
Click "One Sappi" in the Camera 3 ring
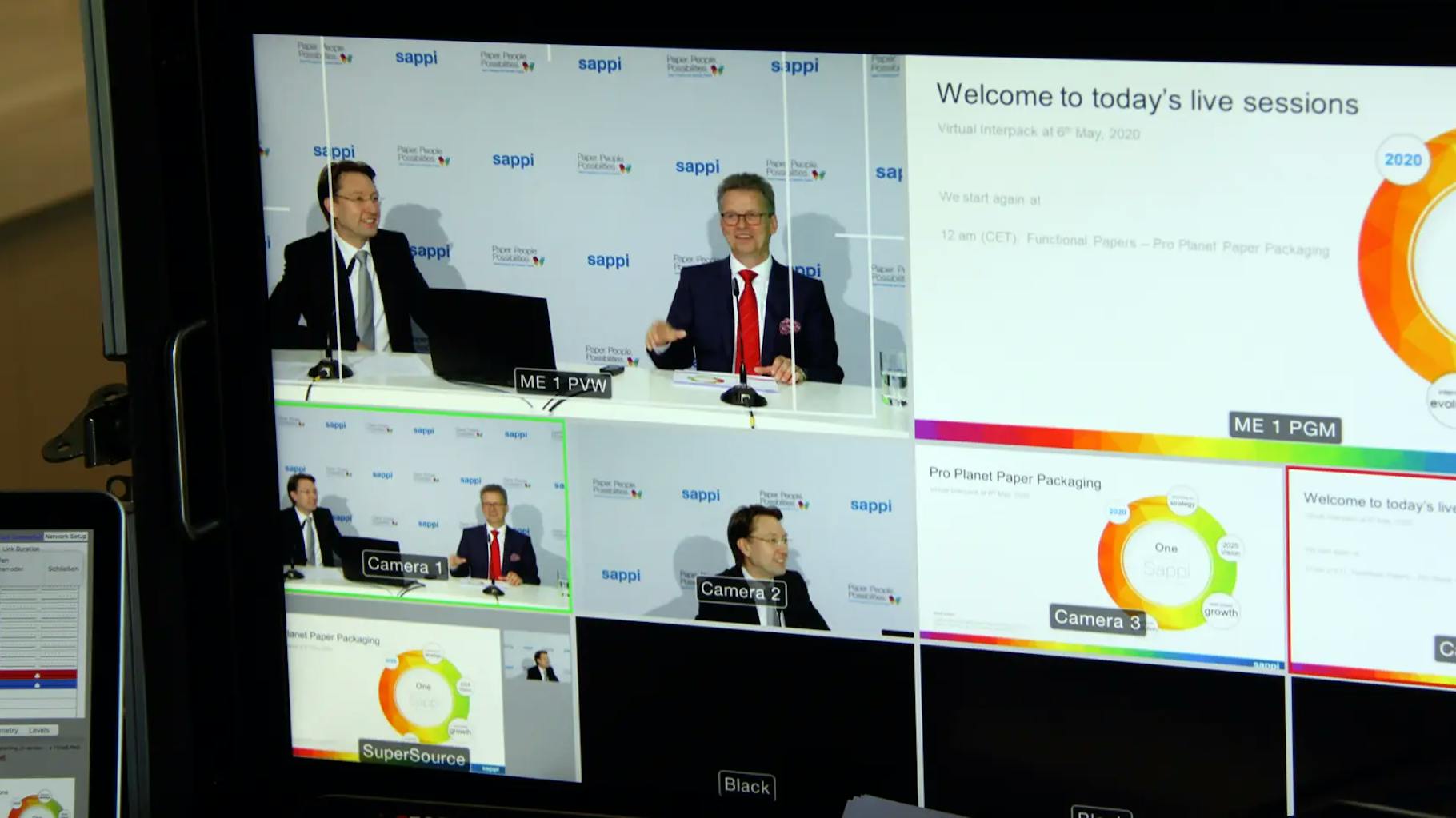click(1166, 559)
